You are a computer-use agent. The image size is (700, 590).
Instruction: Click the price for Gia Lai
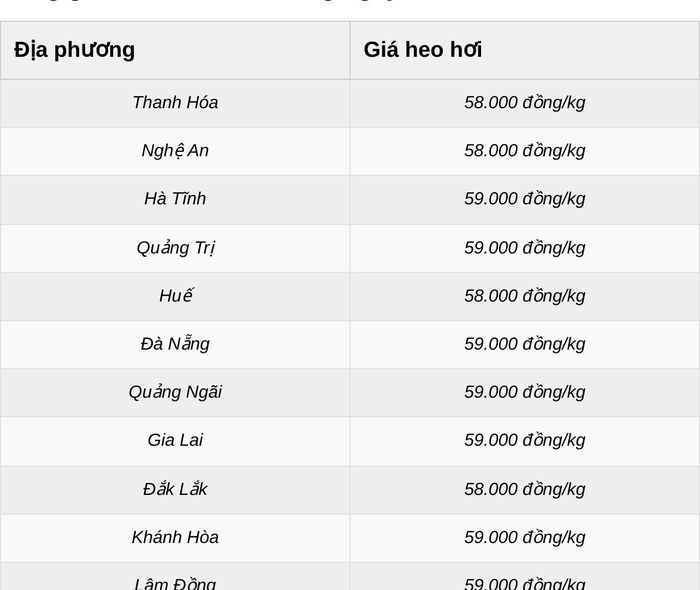pos(525,441)
